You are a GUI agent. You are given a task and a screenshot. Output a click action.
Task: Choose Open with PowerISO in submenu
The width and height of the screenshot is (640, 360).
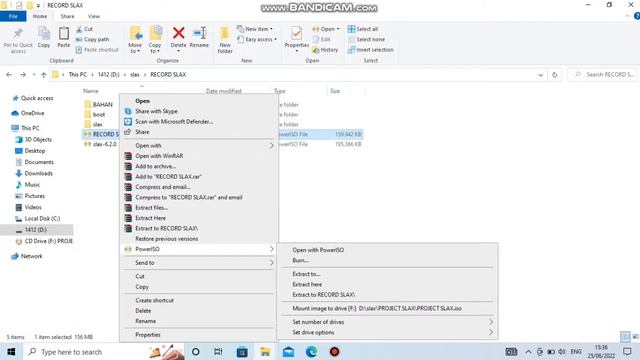387,250
